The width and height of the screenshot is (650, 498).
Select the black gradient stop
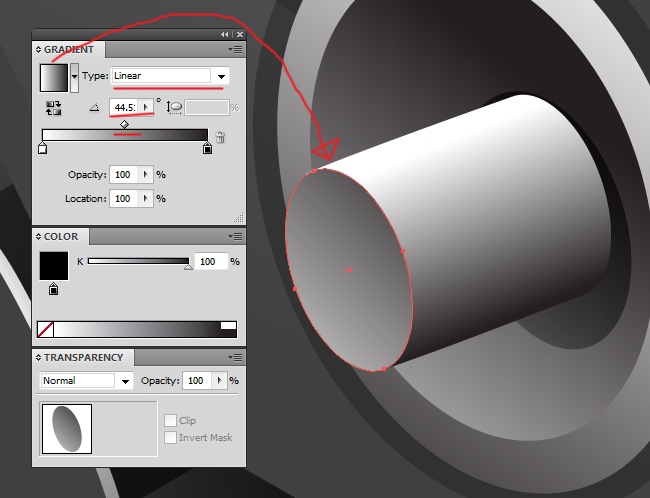pos(208,148)
